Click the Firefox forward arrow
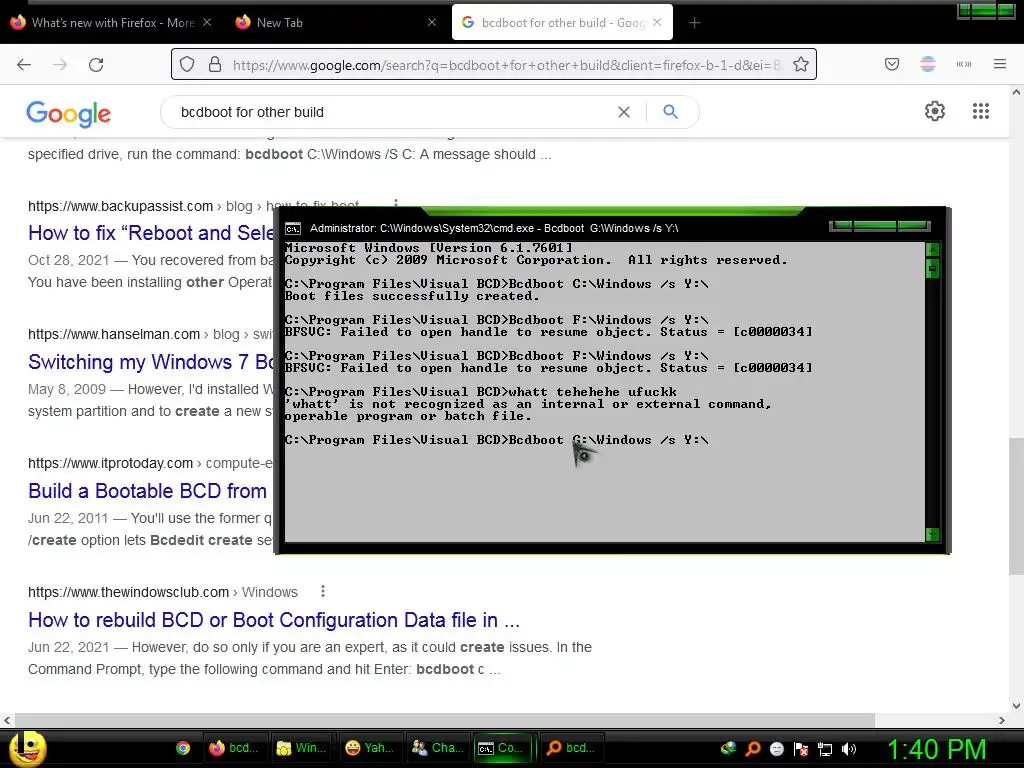Image resolution: width=1024 pixels, height=768 pixels. (60, 65)
